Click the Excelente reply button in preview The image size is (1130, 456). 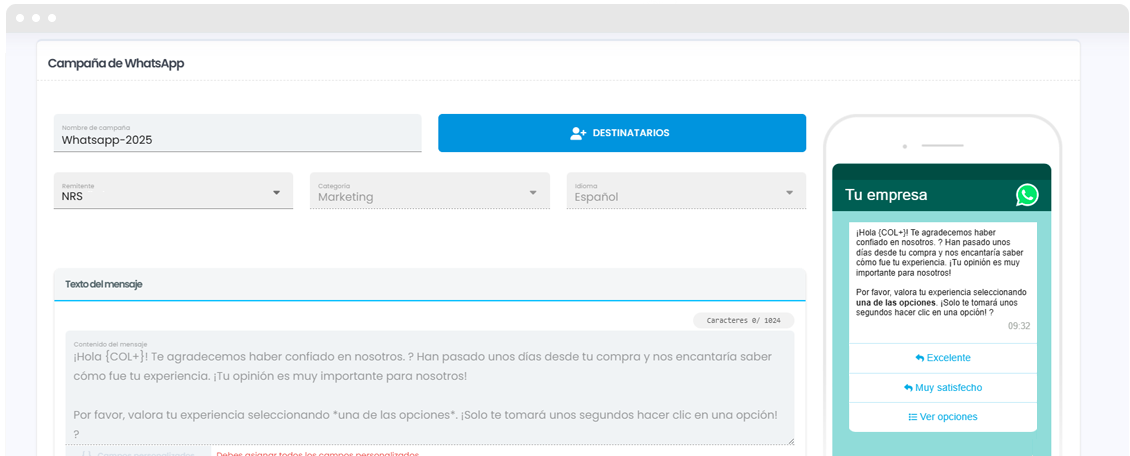click(943, 358)
